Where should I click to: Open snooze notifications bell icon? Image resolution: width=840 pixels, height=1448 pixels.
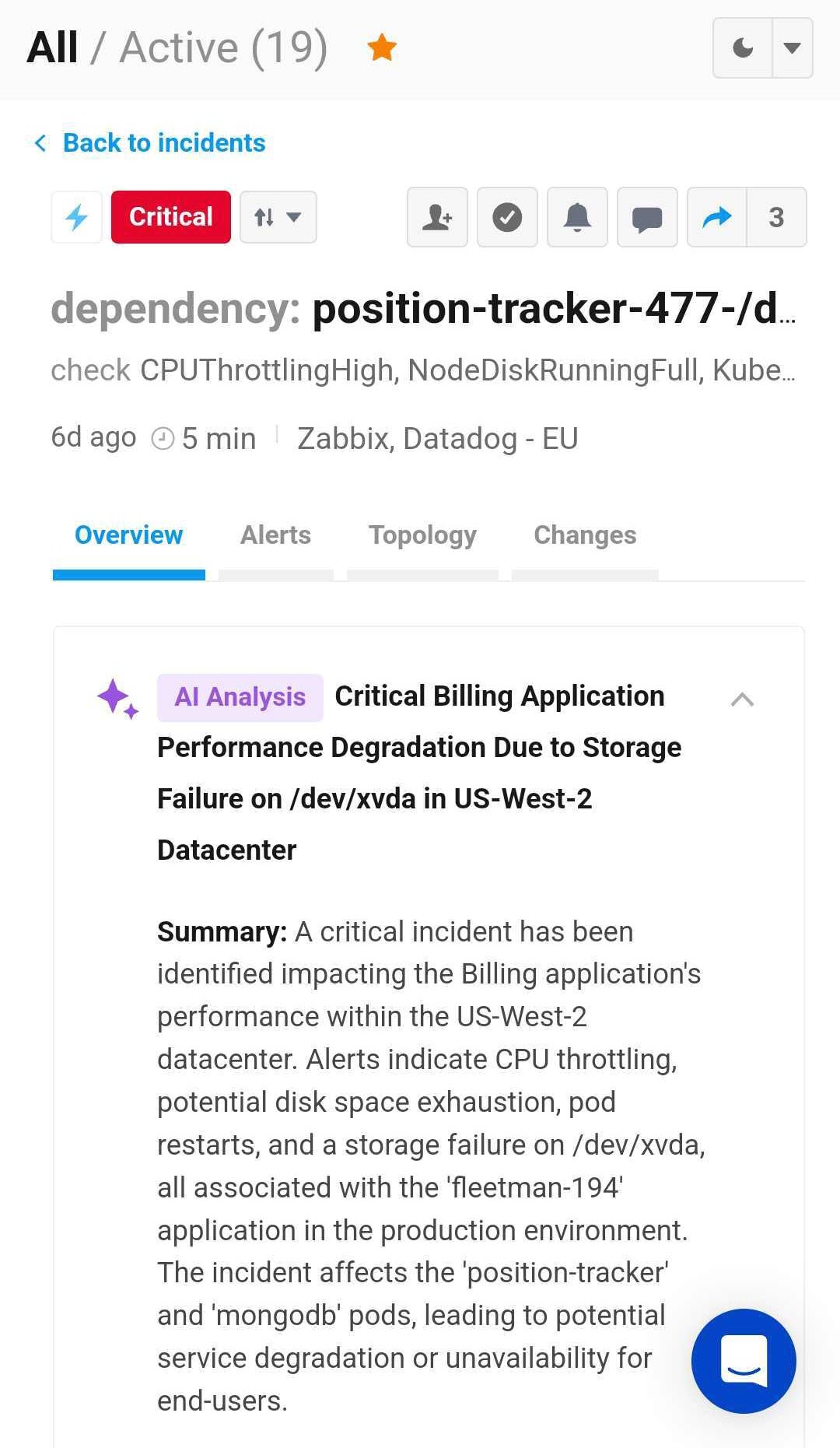[x=576, y=218]
